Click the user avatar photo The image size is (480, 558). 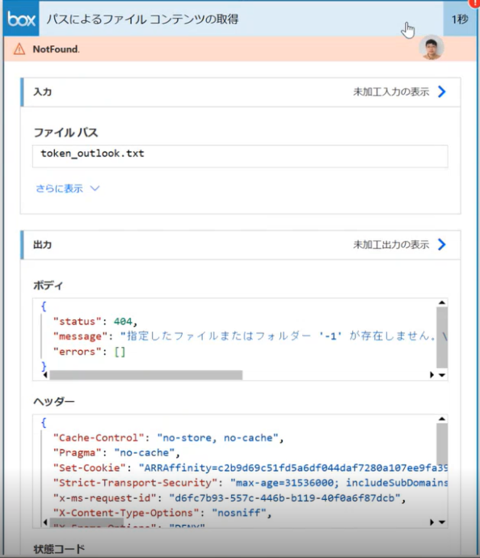(431, 47)
